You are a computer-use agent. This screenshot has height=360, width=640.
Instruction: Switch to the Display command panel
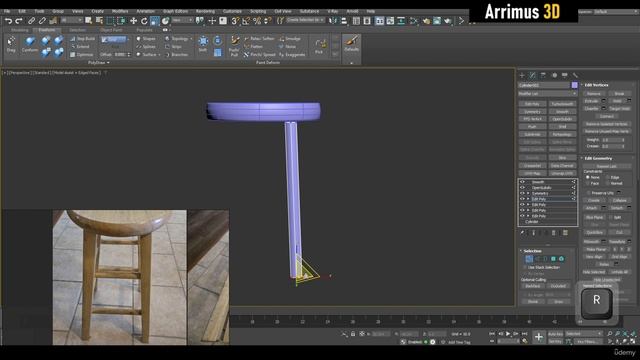564,76
